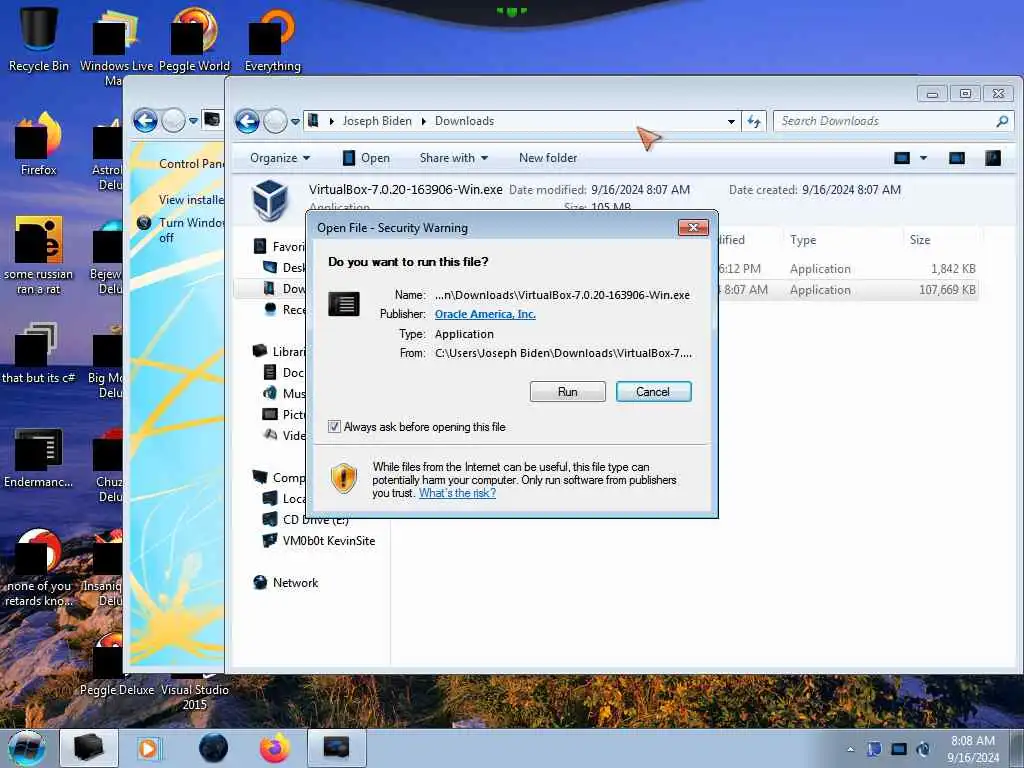Viewport: 1024px width, 768px height.
Task: Click the search magnifier icon
Action: click(1002, 121)
